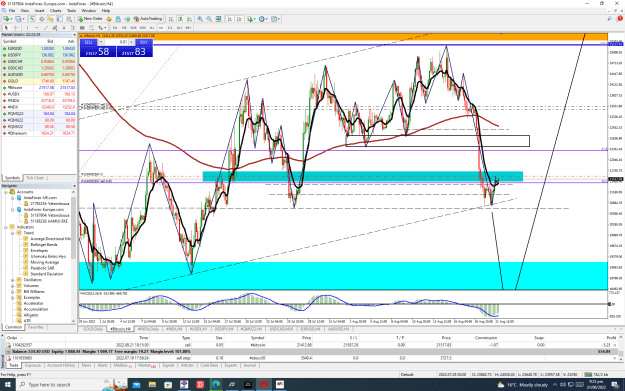Switch chart to candlesticks icon

coord(180,19)
